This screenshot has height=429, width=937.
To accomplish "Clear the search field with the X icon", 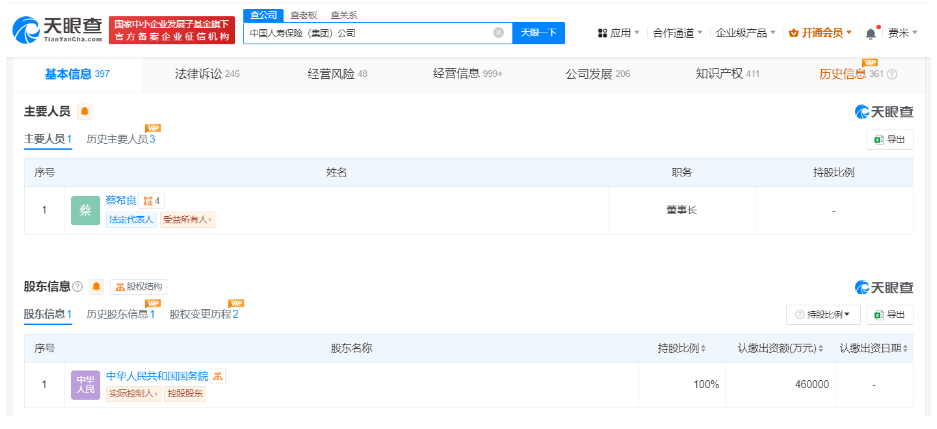I will pyautogui.click(x=498, y=33).
